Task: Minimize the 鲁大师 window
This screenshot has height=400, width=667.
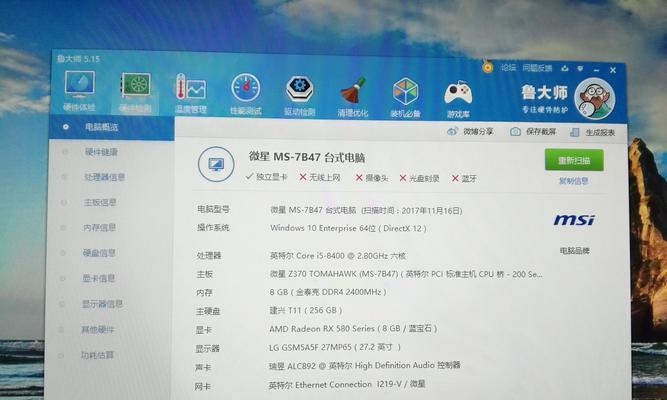Action: tap(596, 70)
